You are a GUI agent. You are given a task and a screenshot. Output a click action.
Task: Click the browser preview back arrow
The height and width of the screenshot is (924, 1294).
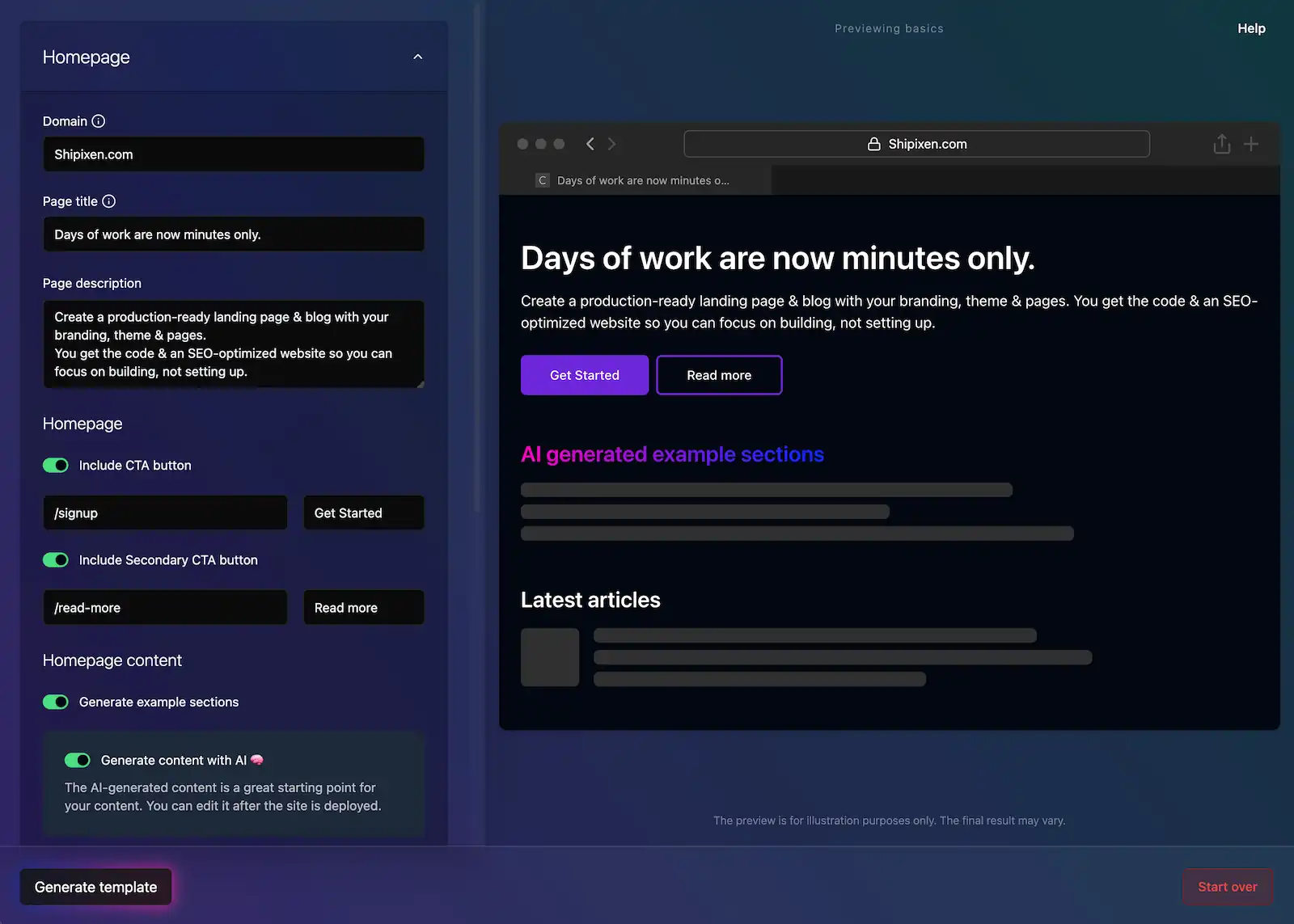(590, 144)
